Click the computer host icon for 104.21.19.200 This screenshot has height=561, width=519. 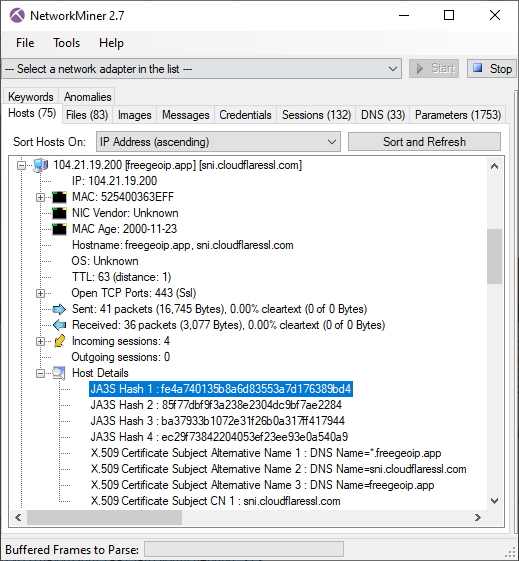pyautogui.click(x=40, y=165)
